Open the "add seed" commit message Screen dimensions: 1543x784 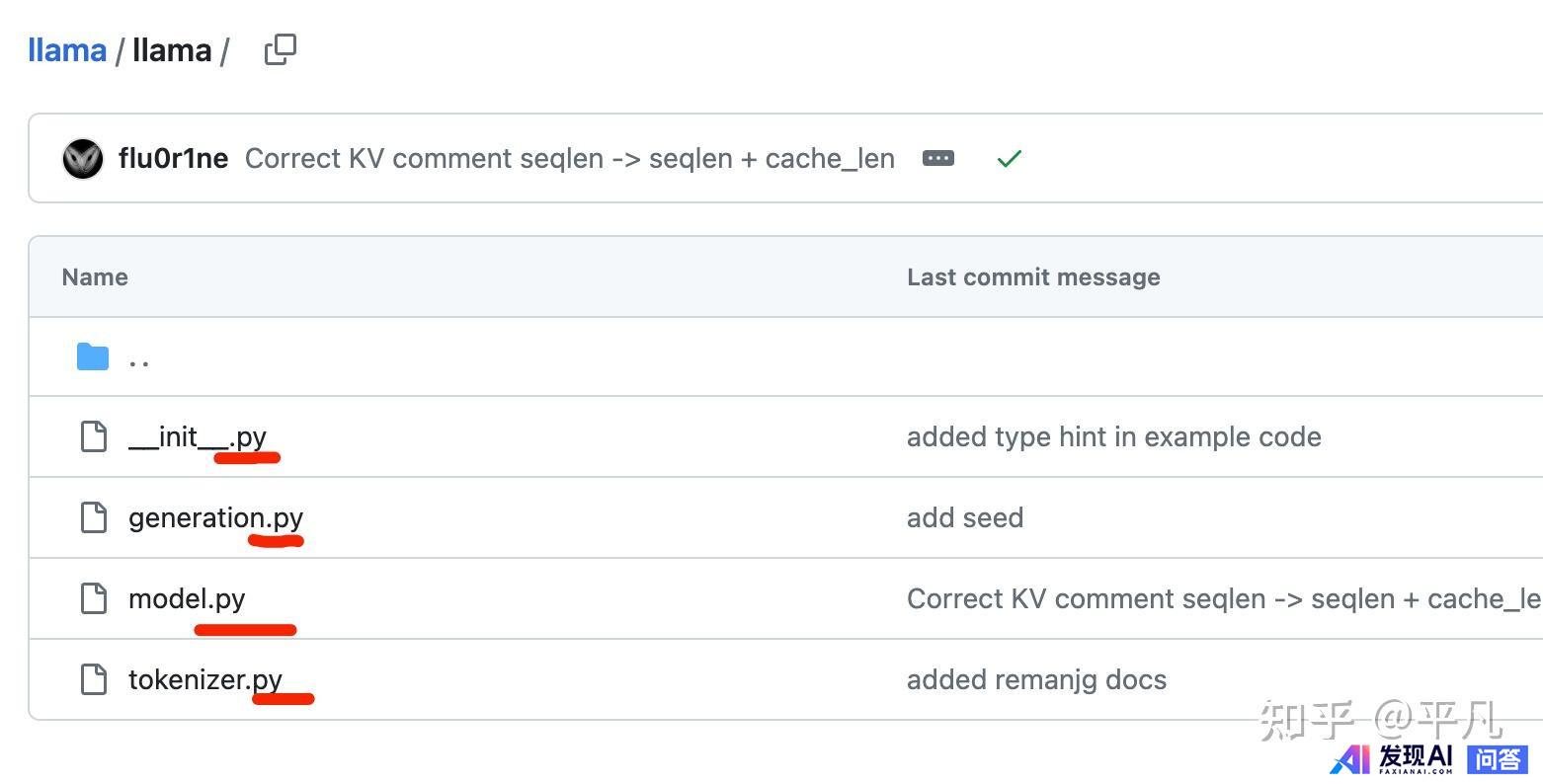964,517
